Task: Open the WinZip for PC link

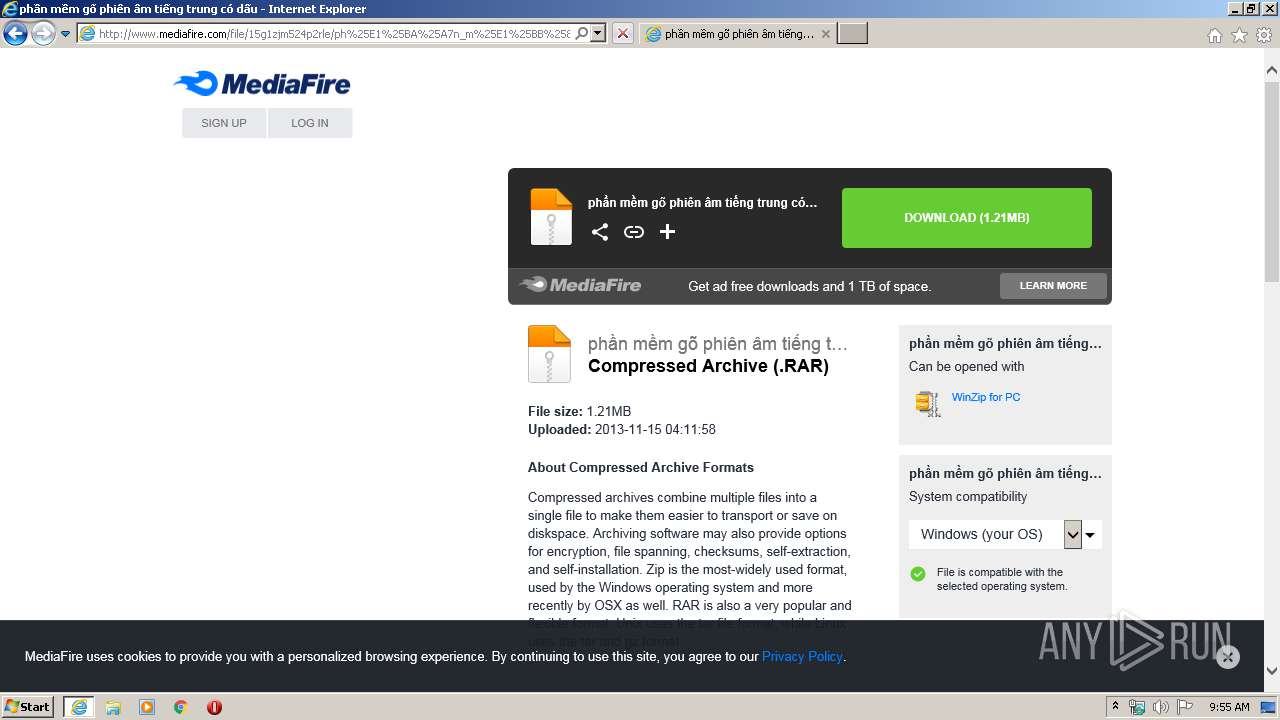Action: pos(986,397)
